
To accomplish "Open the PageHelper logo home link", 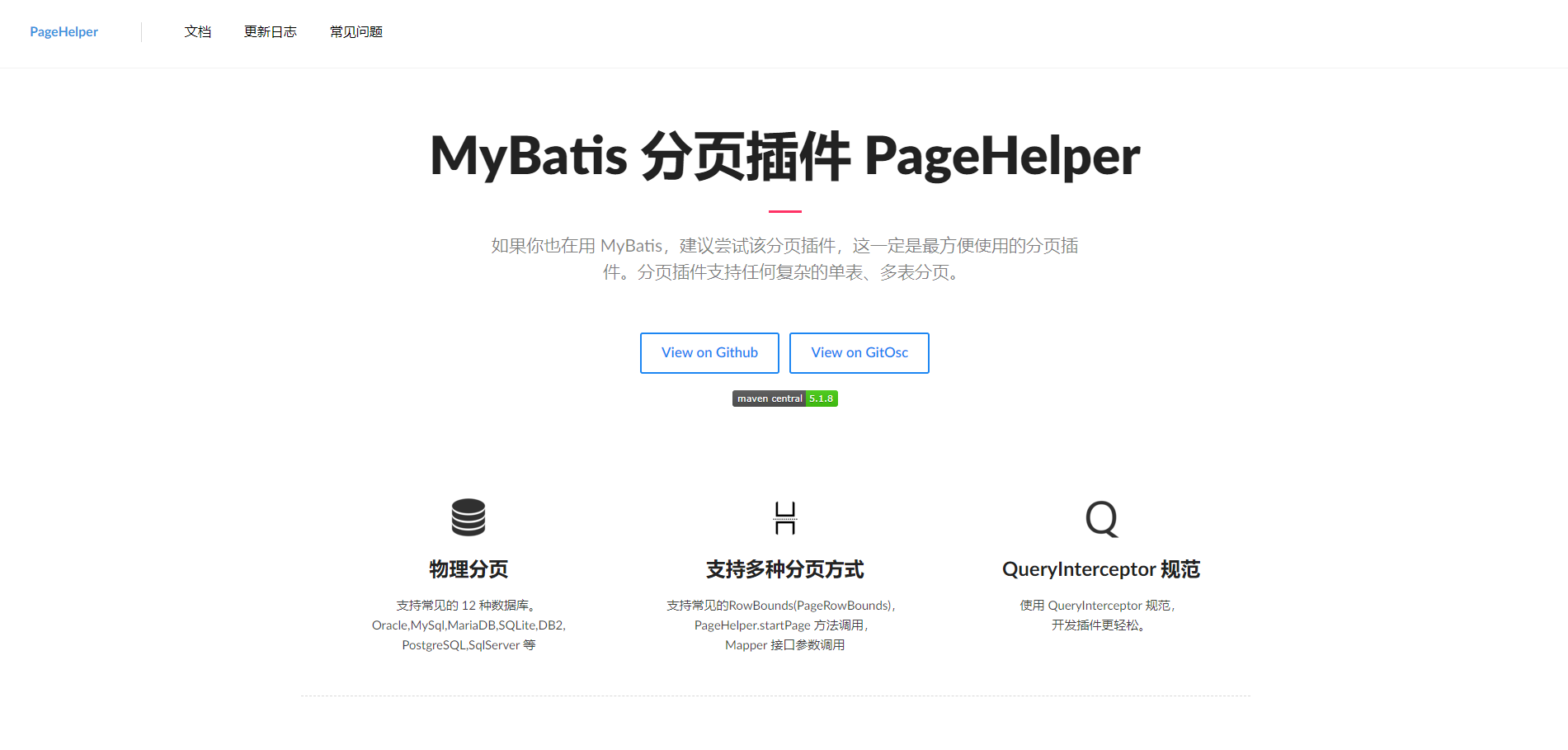I will coord(64,32).
